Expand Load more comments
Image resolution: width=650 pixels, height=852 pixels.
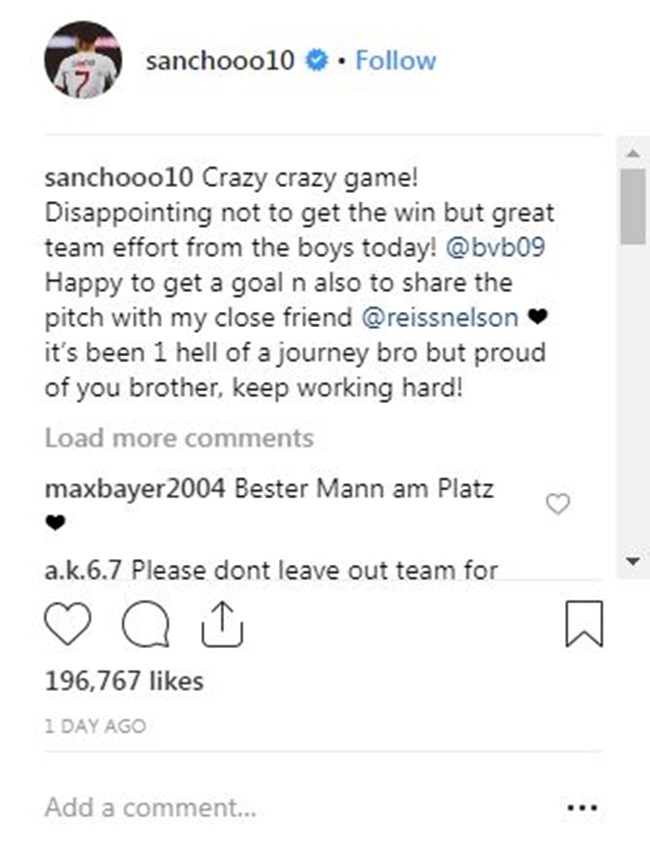[x=179, y=438]
